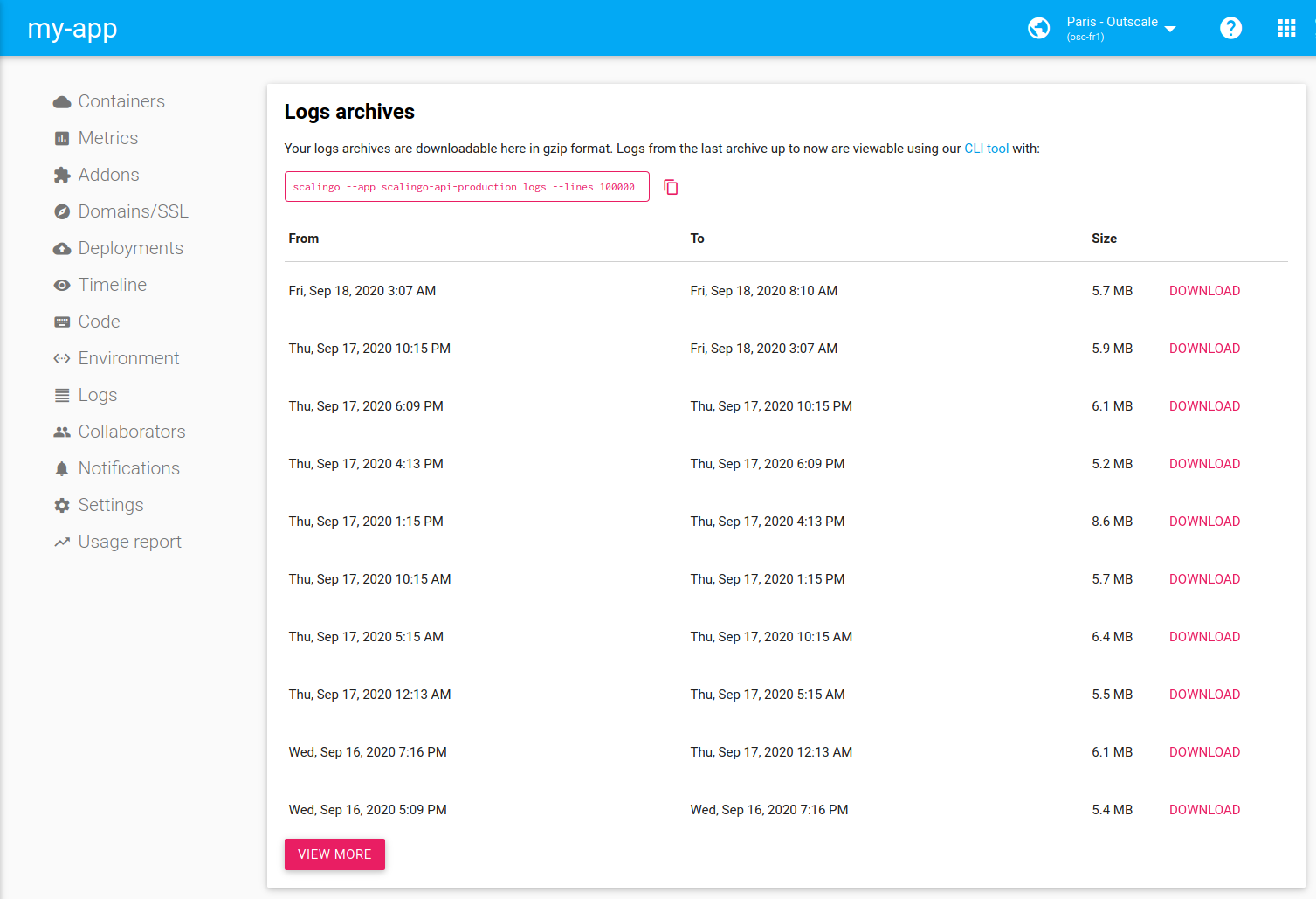Download the 5.4 MB archive
The height and width of the screenshot is (899, 1316).
coord(1204,810)
